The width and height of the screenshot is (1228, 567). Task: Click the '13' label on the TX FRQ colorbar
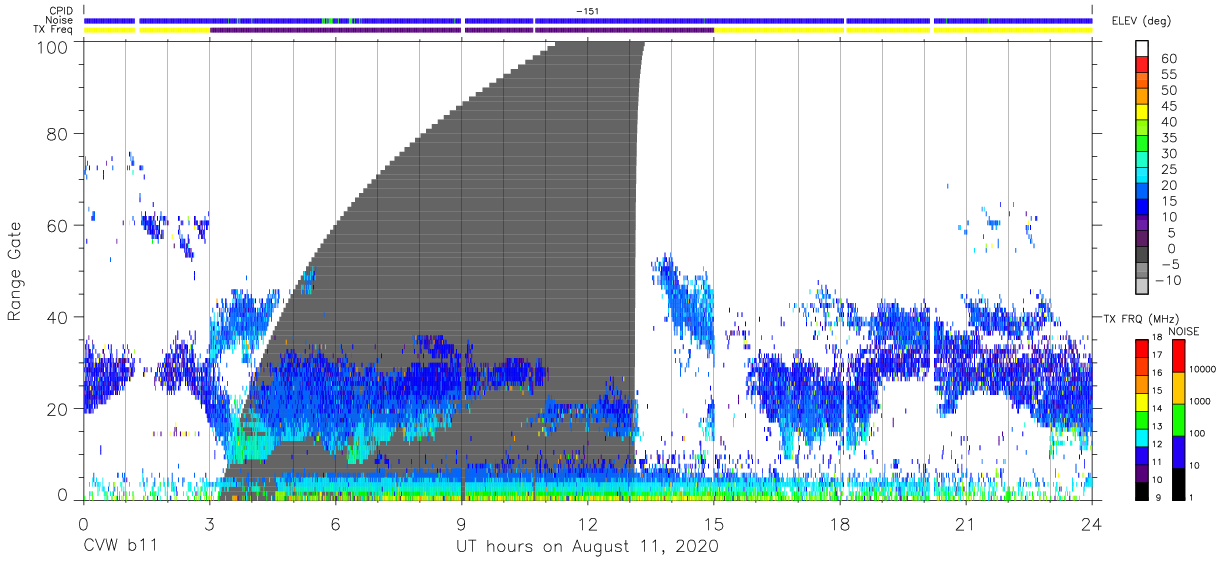pyautogui.click(x=1159, y=428)
